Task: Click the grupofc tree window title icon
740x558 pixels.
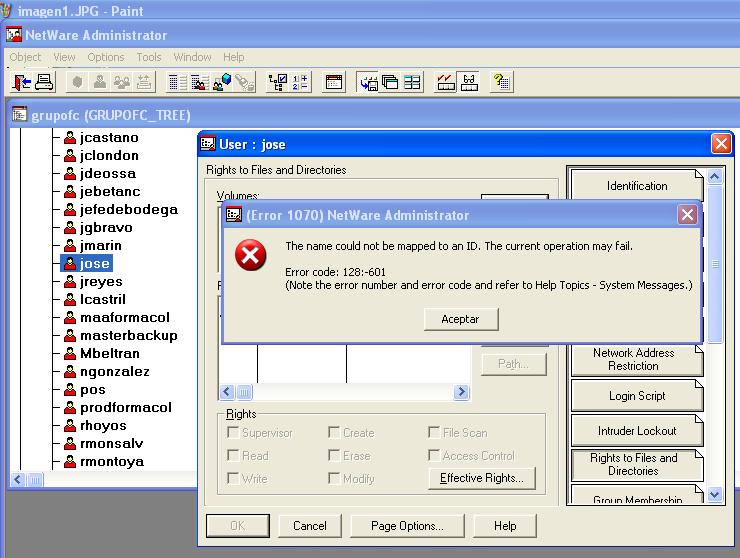Action: coord(19,114)
